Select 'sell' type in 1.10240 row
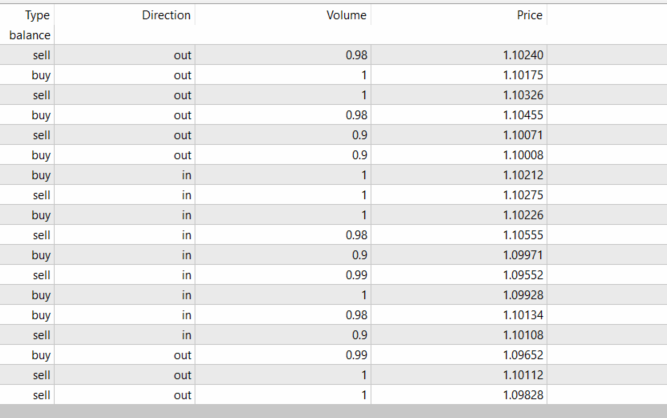The width and height of the screenshot is (667, 418). coord(42,55)
